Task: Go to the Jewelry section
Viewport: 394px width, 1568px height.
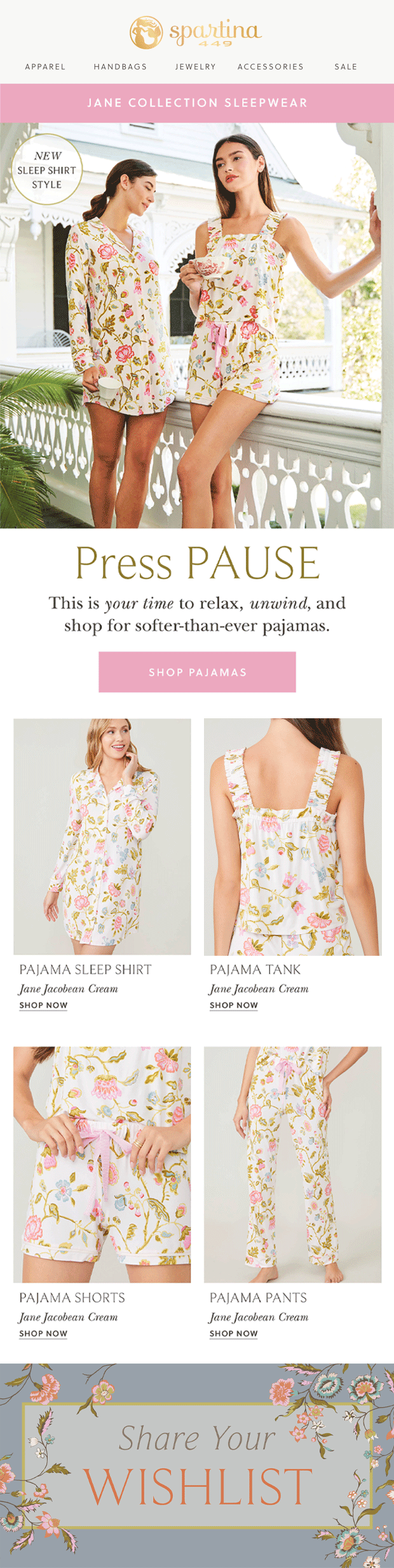Action: (196, 67)
